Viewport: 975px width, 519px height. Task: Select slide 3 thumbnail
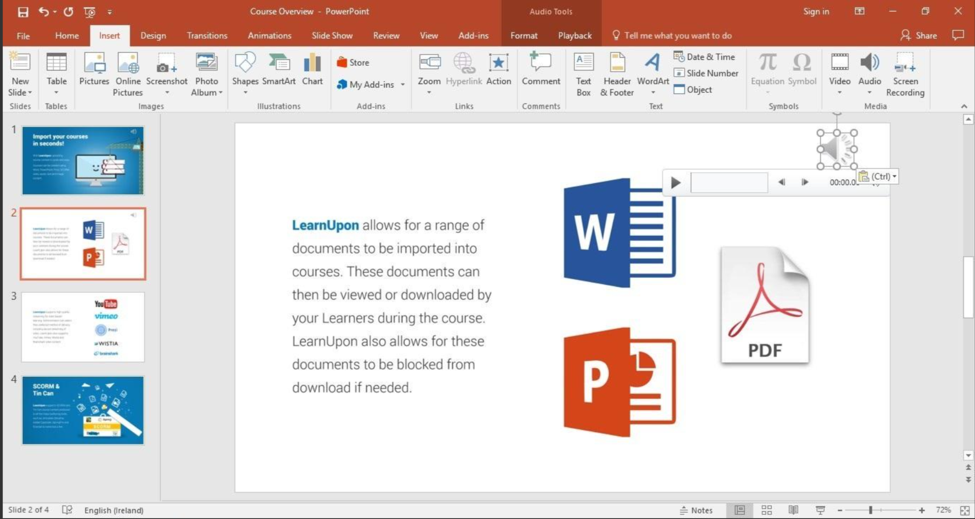click(x=83, y=327)
